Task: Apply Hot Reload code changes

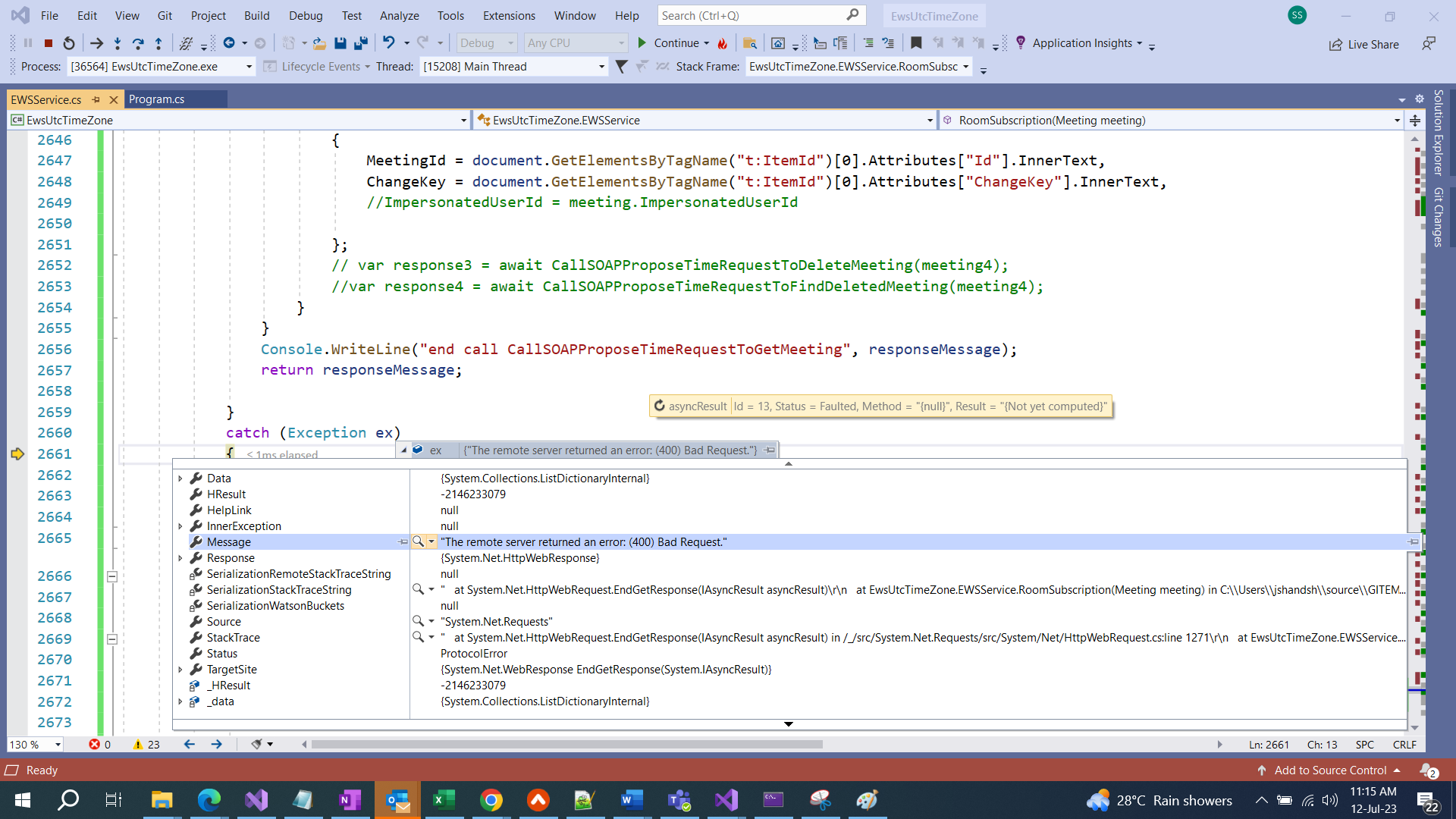Action: tap(722, 43)
